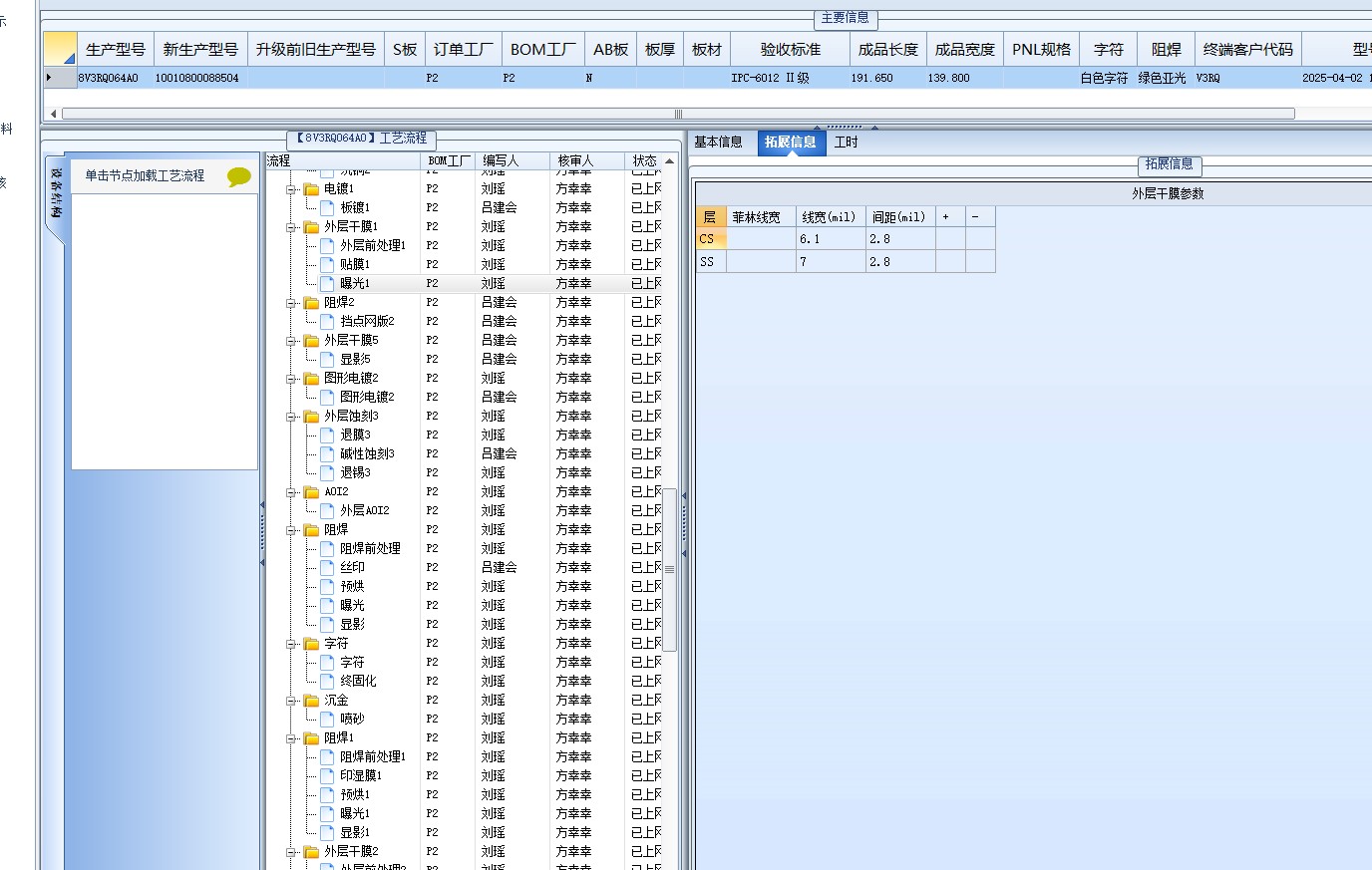Click the 编写人 column header in process tree
Image resolution: width=1372 pixels, height=870 pixels.
(x=513, y=160)
